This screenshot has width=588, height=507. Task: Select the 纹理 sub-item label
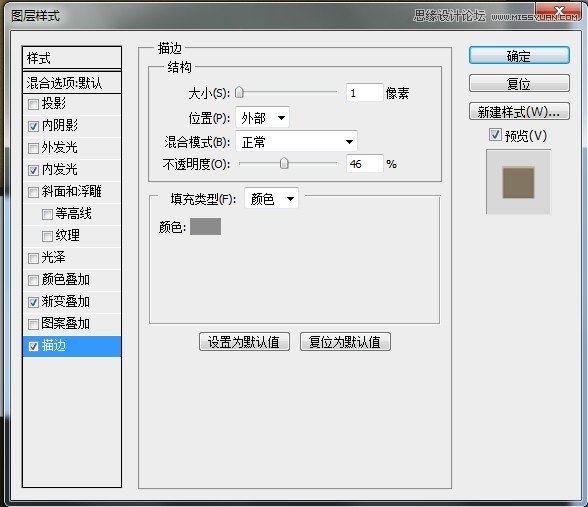click(x=68, y=236)
